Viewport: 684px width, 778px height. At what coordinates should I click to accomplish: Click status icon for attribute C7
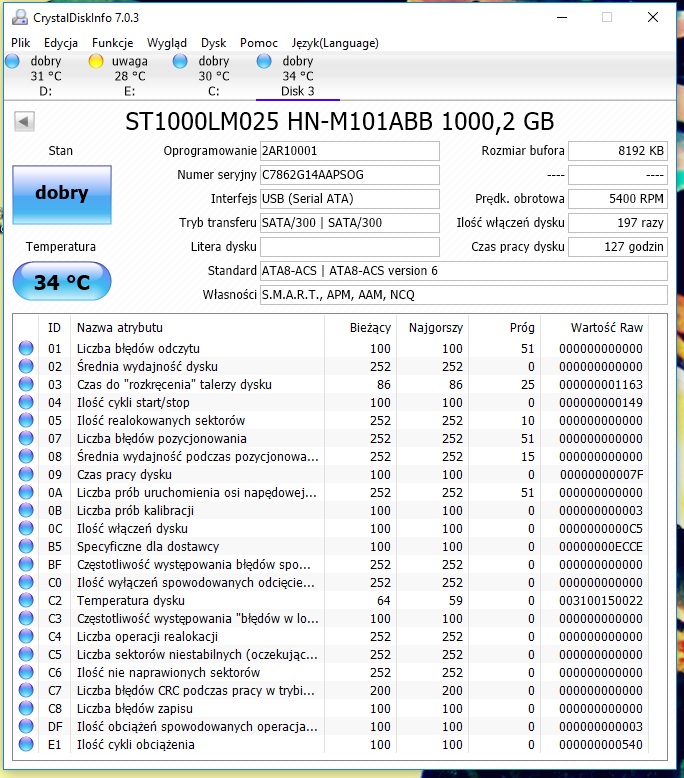(26, 690)
